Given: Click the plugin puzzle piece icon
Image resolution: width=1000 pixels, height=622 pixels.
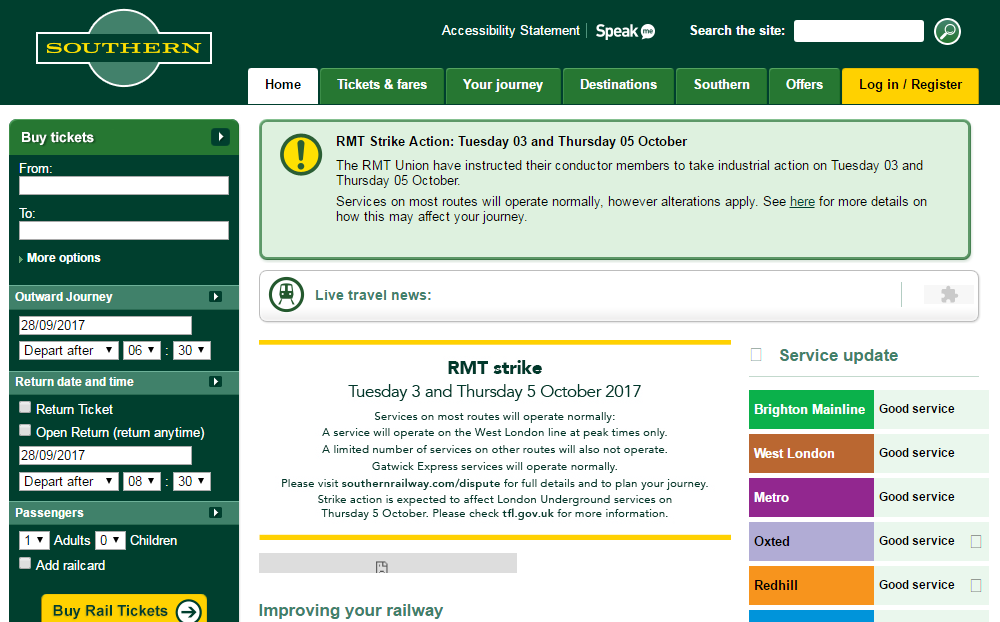Looking at the screenshot, I should click(949, 295).
